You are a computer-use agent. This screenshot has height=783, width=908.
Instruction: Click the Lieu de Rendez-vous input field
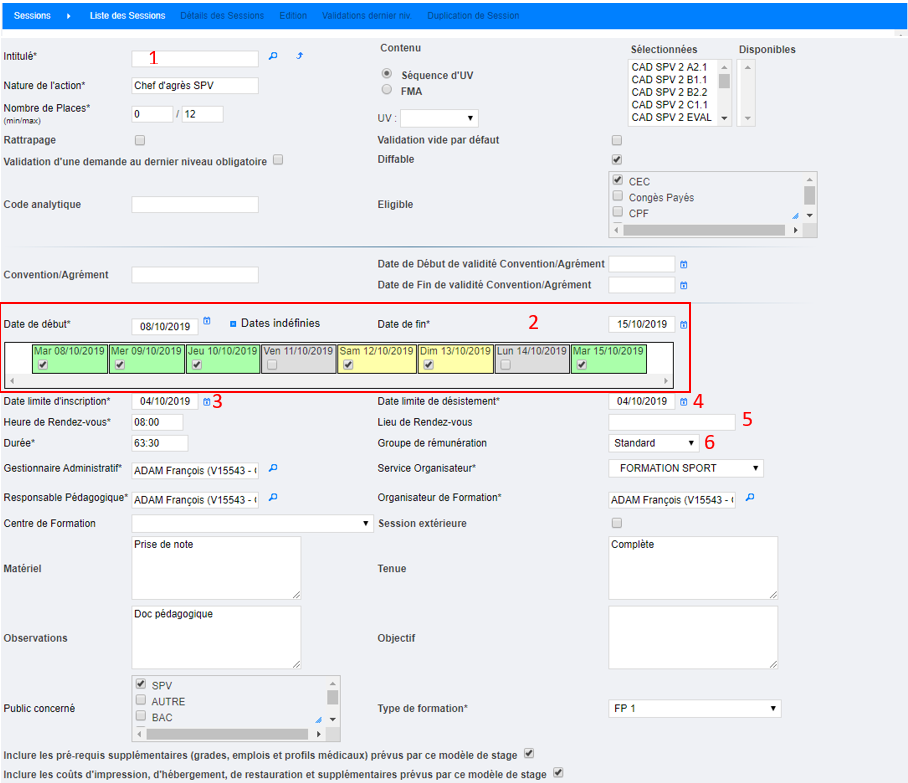click(x=671, y=422)
